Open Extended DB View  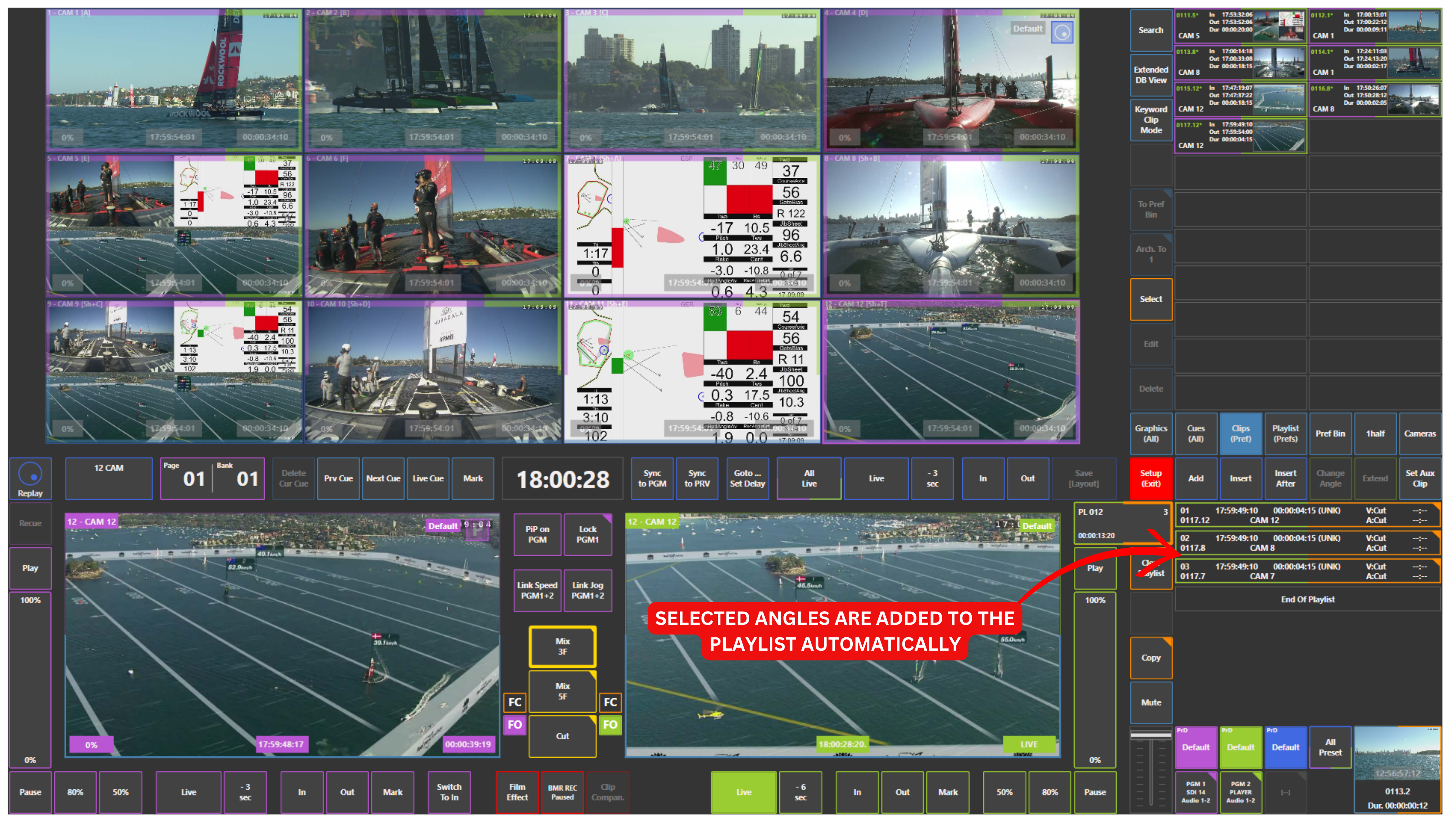click(1151, 75)
